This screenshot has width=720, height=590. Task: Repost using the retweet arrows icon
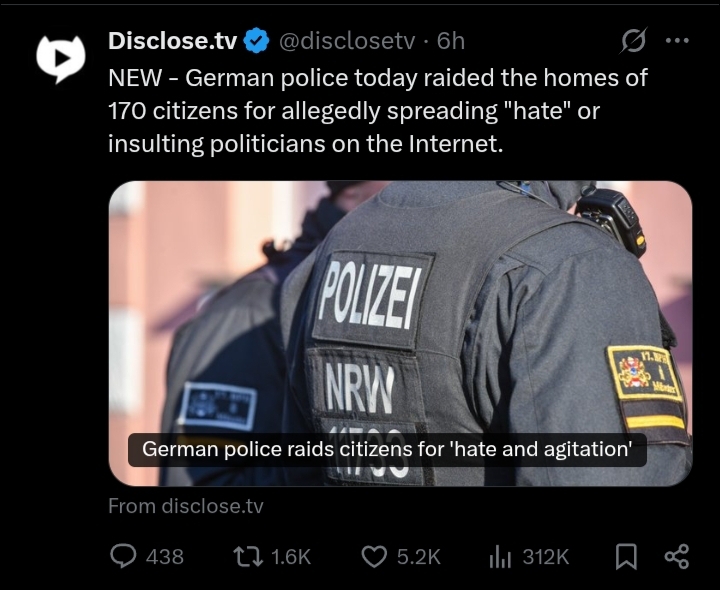click(x=248, y=556)
